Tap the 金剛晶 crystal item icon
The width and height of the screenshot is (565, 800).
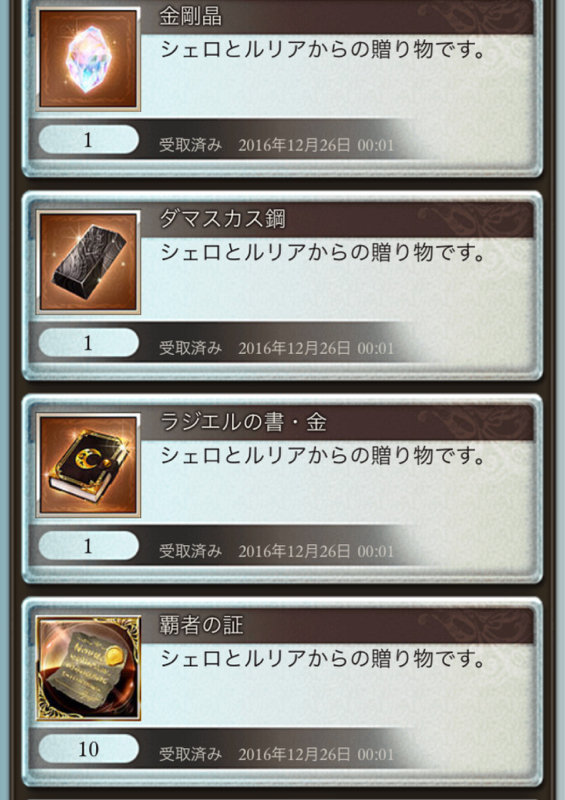tap(88, 58)
